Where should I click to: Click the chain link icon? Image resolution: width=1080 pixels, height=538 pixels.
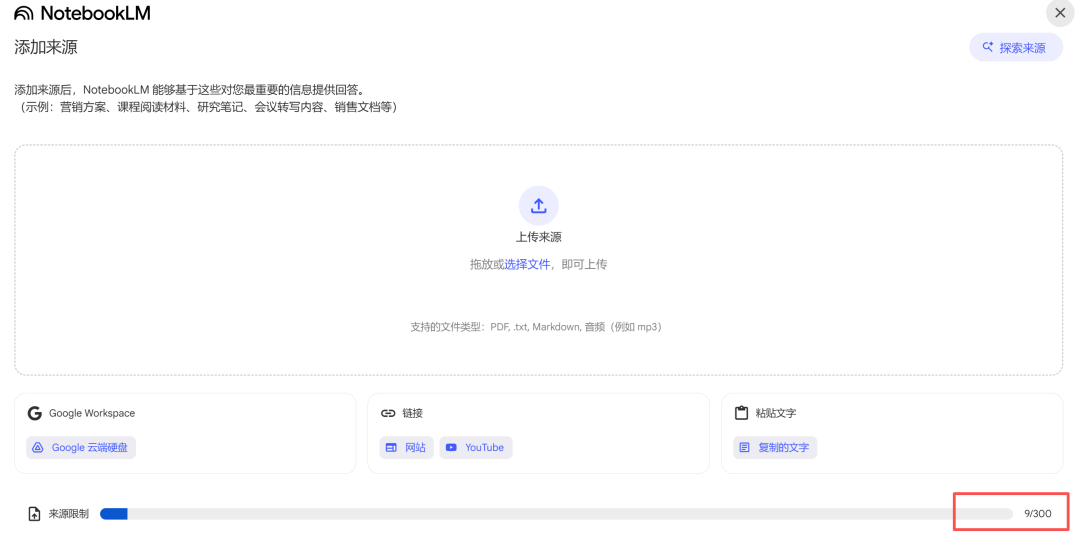pyautogui.click(x=388, y=413)
